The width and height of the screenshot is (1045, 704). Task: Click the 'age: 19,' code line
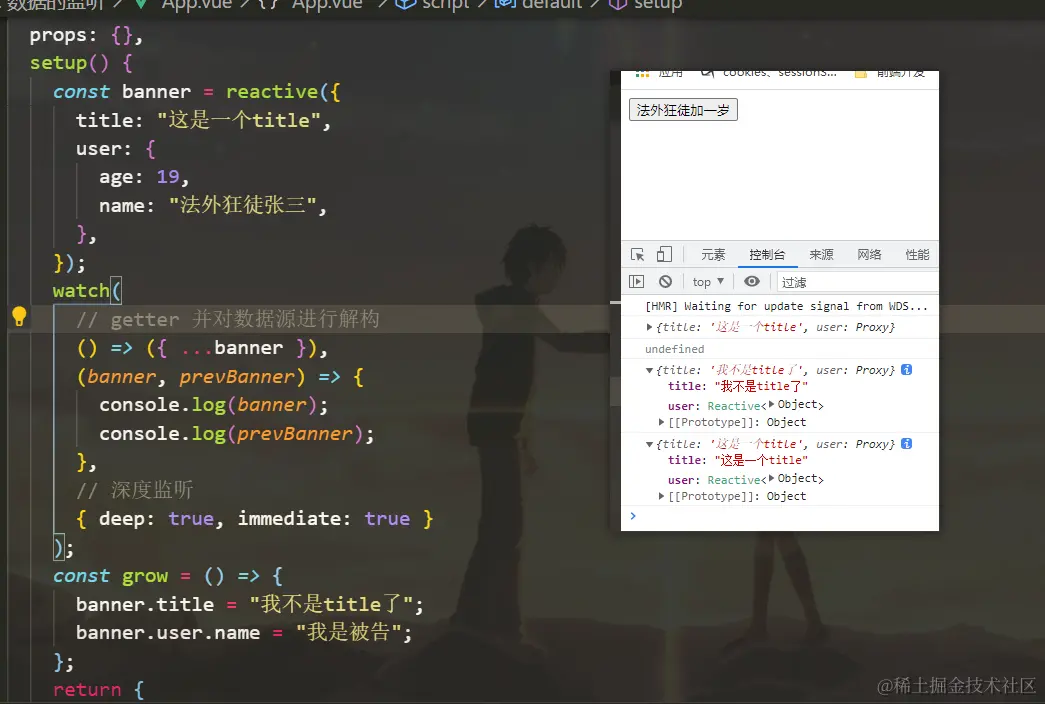144,177
